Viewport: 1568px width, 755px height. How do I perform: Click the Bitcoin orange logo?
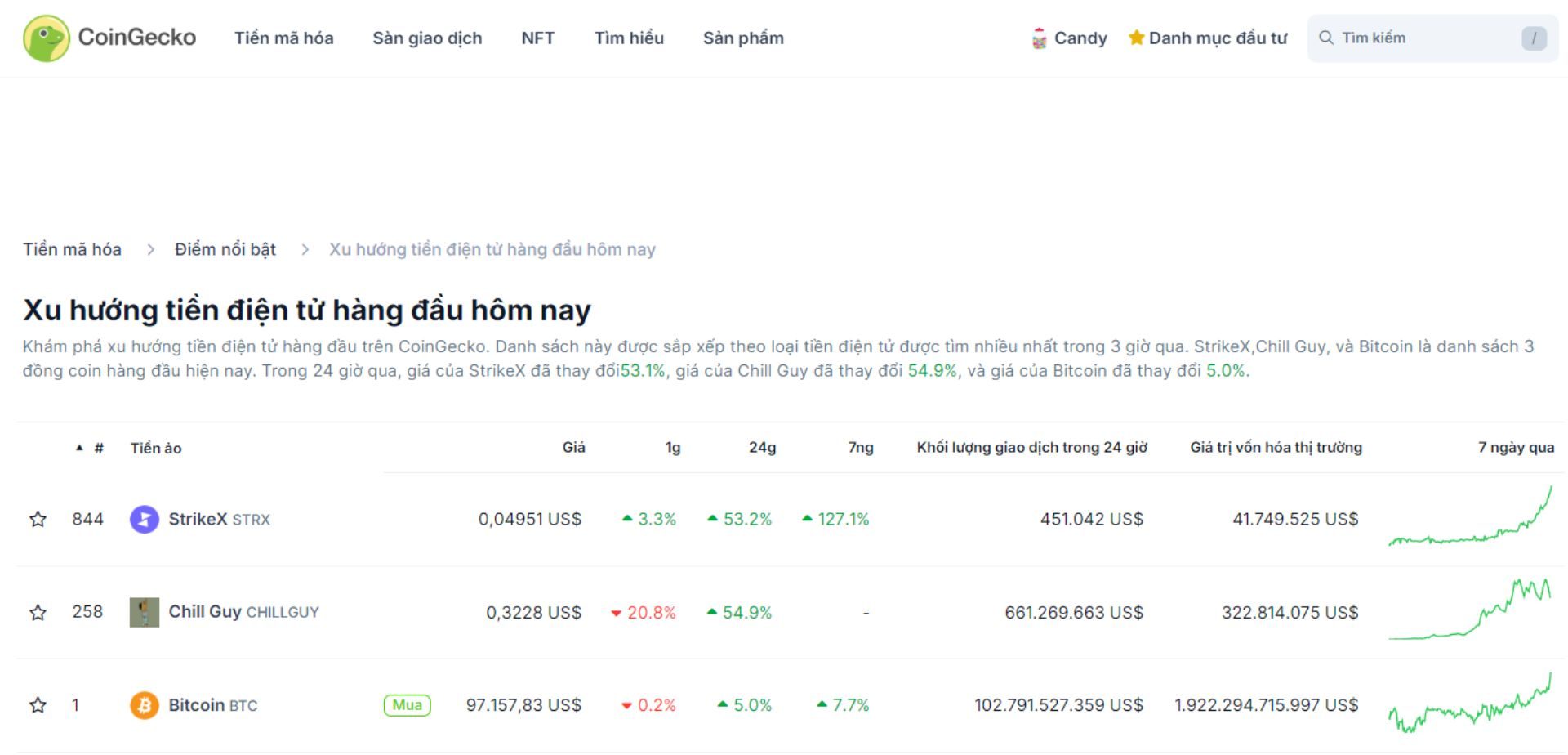point(143,704)
